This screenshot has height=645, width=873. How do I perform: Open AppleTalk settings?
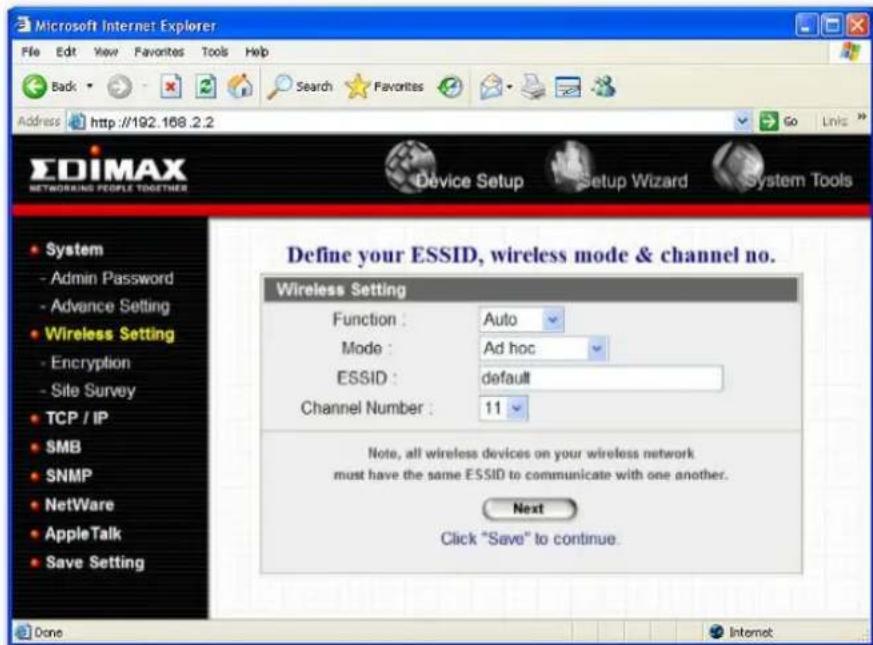(x=83, y=534)
